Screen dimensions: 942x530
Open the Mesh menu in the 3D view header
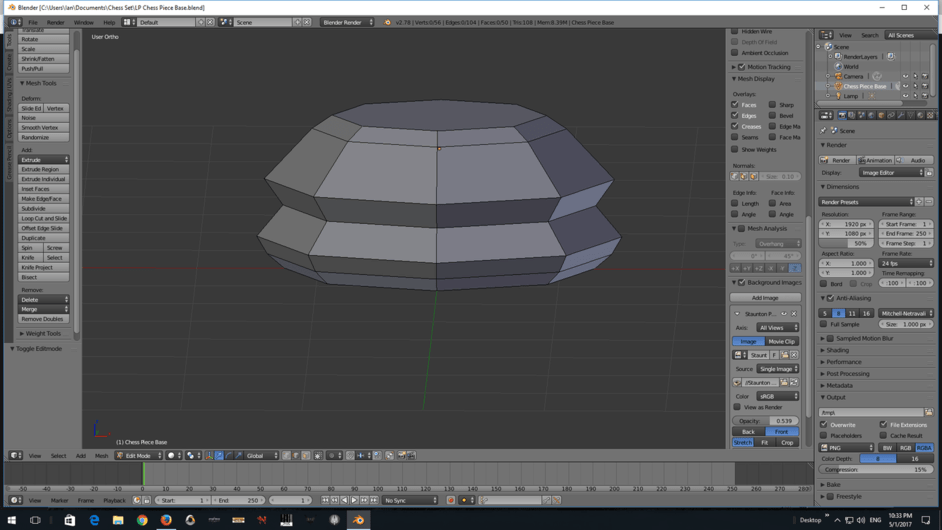(x=101, y=456)
